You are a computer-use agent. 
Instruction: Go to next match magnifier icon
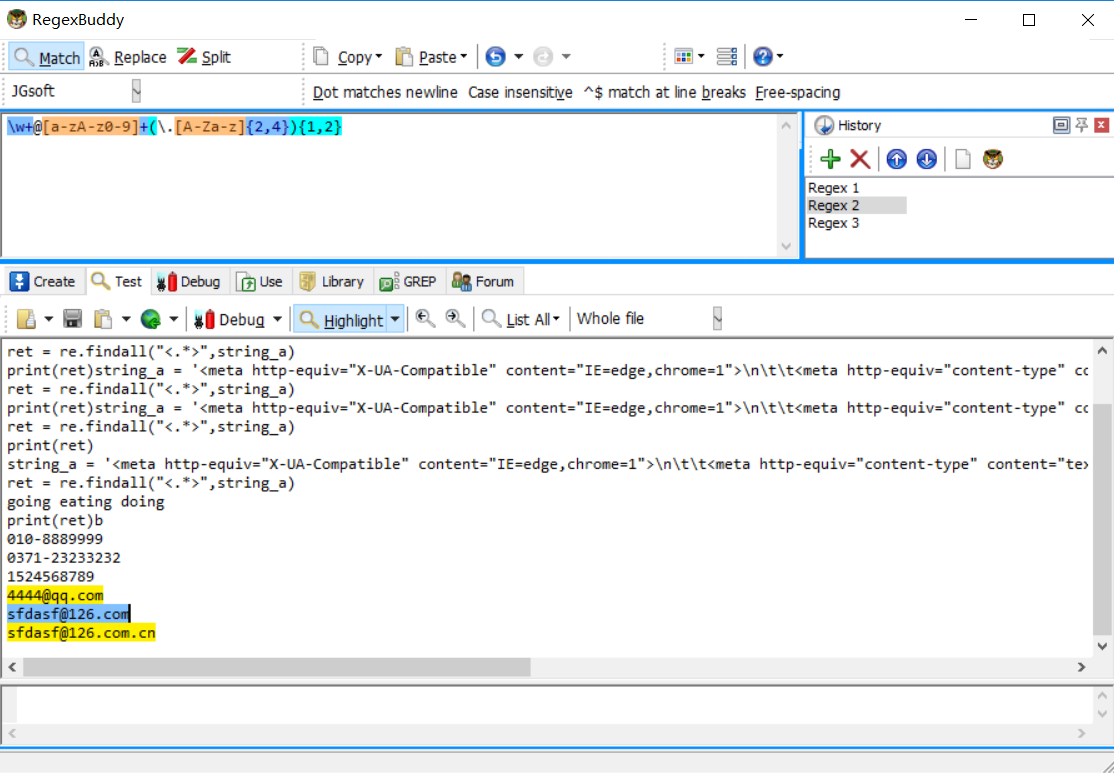pyautogui.click(x=455, y=318)
